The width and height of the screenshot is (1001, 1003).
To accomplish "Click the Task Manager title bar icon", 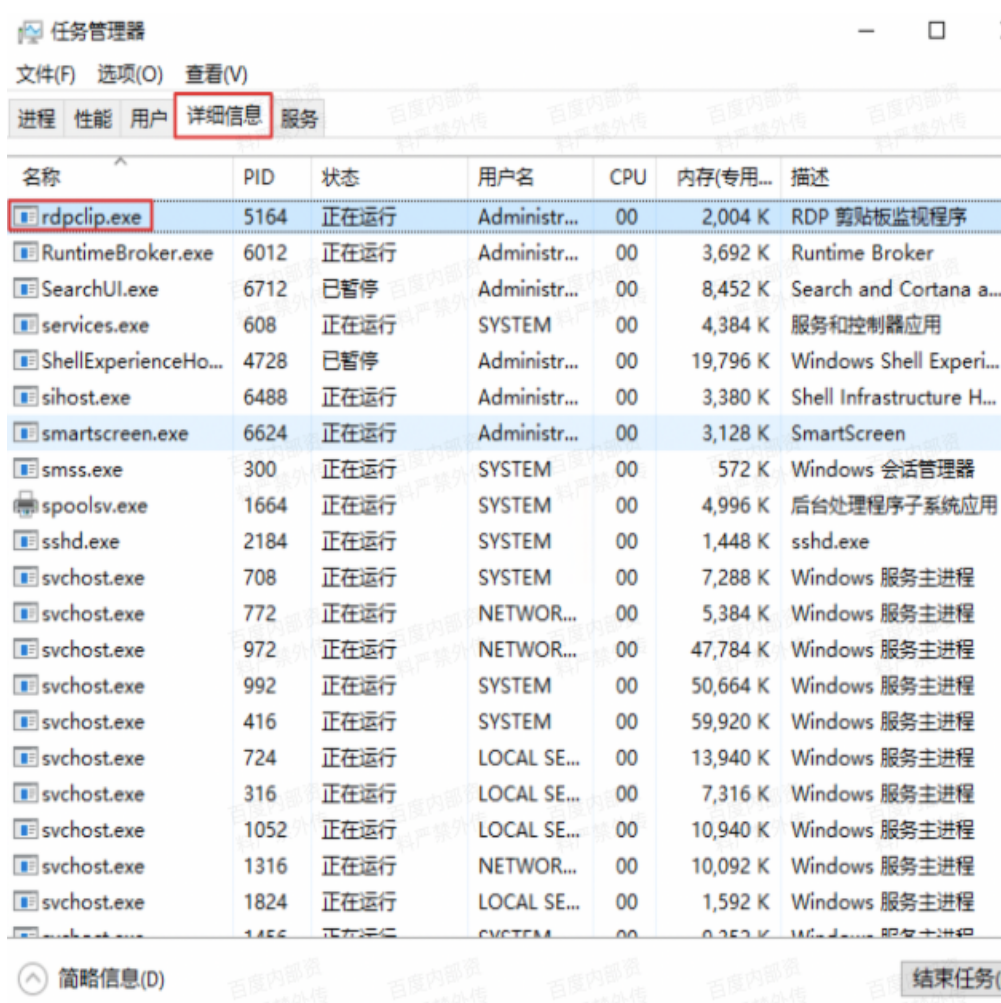I will pyautogui.click(x=30, y=32).
